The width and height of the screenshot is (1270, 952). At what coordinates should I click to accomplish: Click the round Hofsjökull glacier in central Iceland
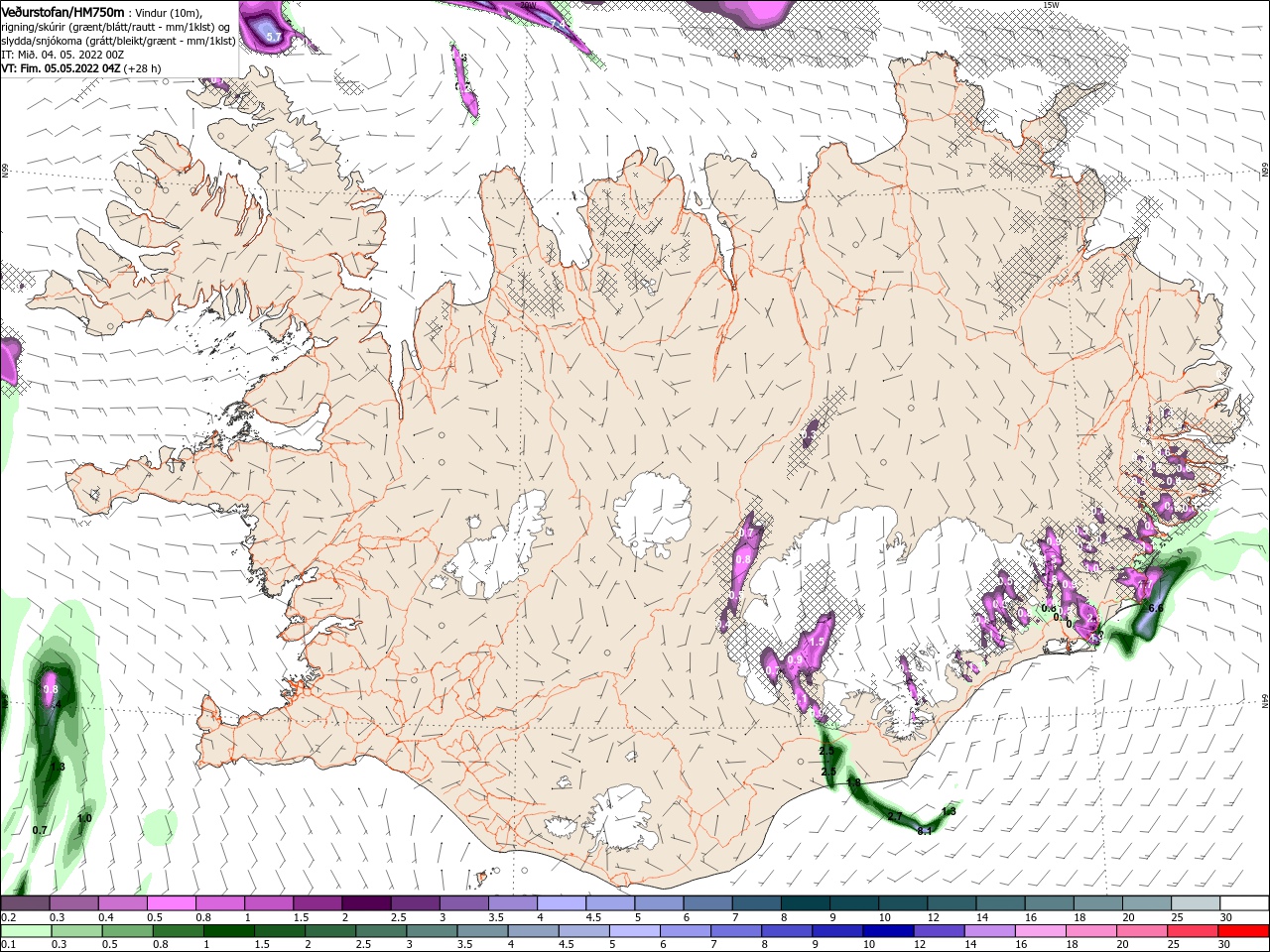click(x=652, y=514)
